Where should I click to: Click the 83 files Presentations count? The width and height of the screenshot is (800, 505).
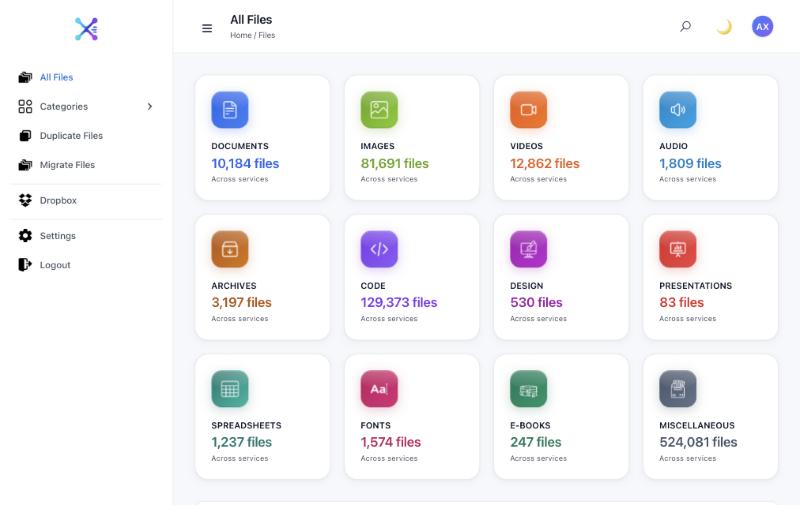pos(682,302)
